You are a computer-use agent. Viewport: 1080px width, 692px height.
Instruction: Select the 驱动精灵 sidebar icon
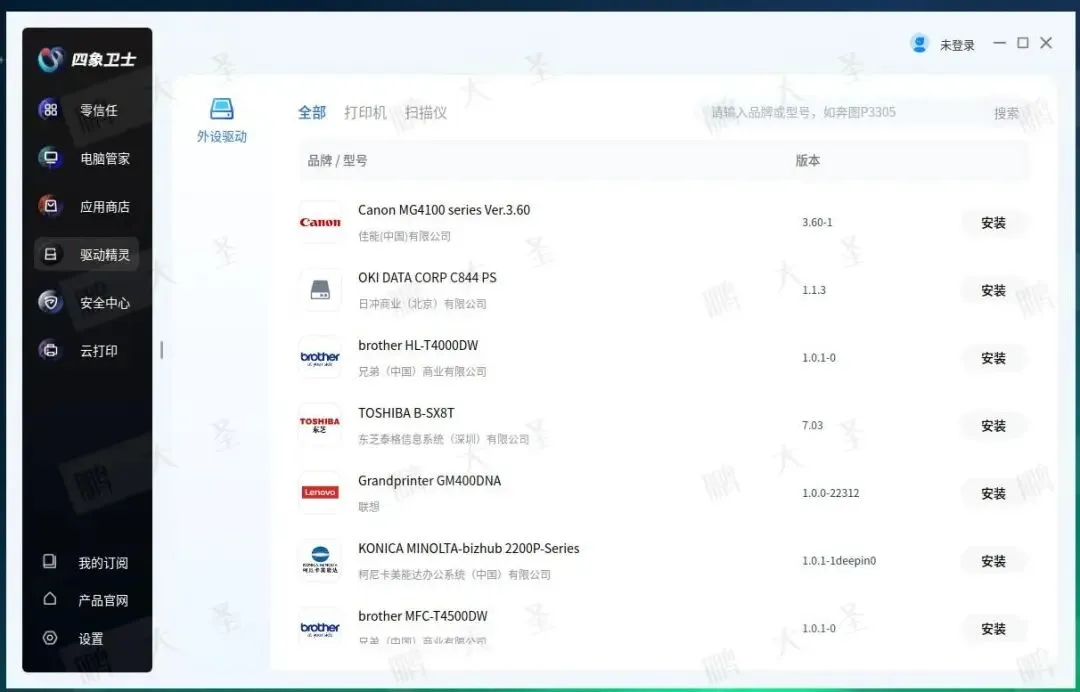50,254
